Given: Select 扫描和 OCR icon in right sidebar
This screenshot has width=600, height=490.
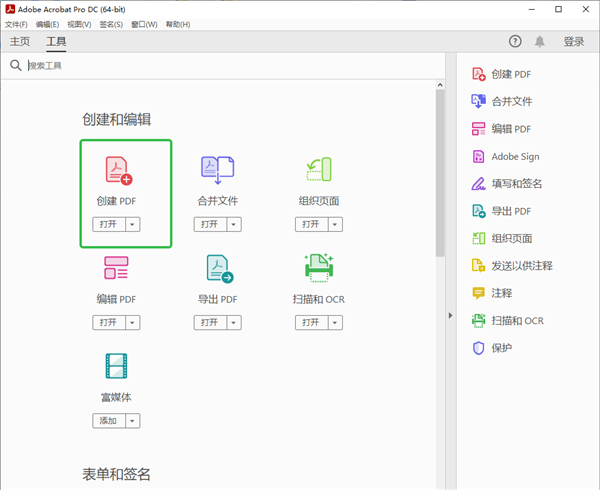Looking at the screenshot, I should click(x=478, y=321).
